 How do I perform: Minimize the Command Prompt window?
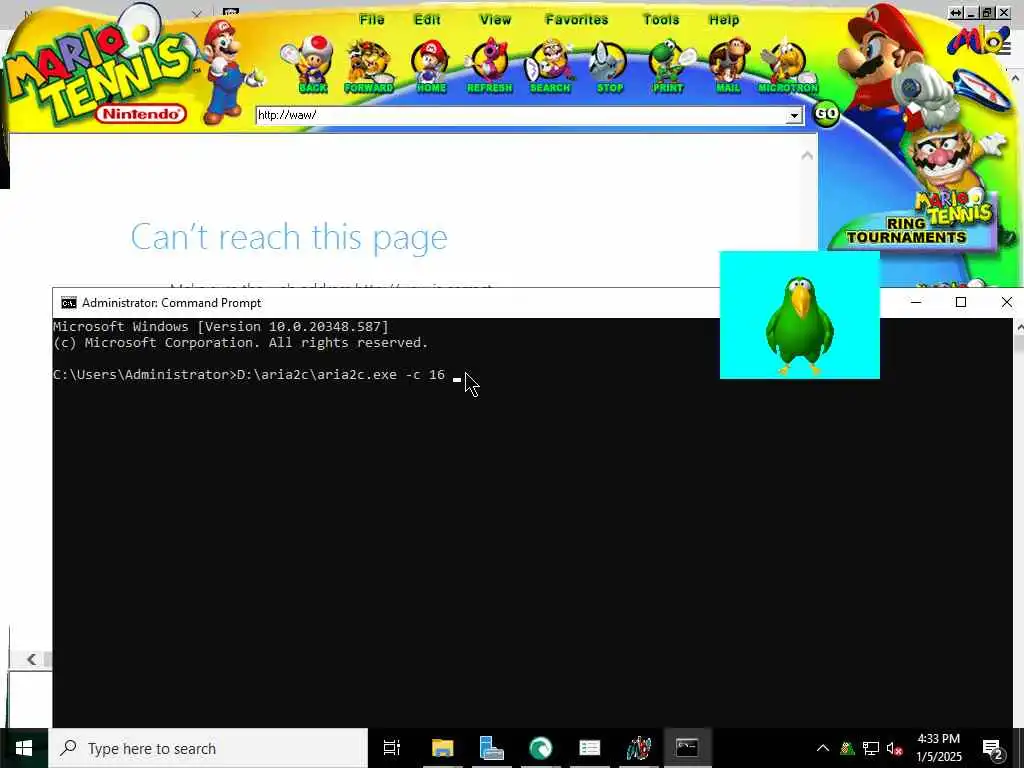click(x=916, y=302)
